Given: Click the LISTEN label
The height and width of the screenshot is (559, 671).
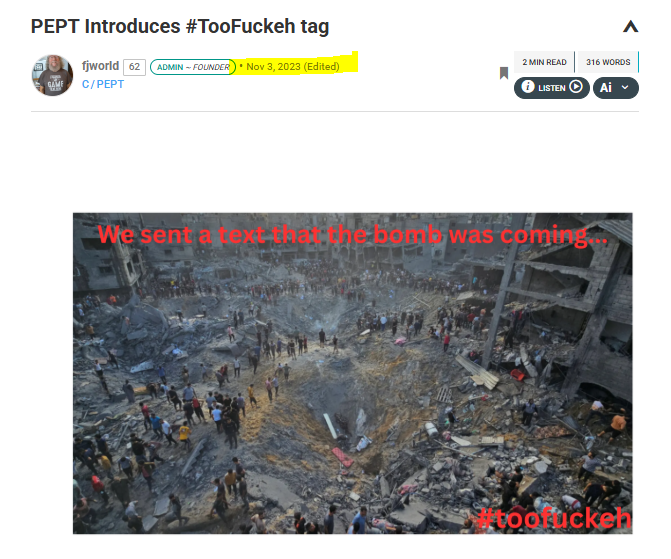Looking at the screenshot, I should [552, 88].
